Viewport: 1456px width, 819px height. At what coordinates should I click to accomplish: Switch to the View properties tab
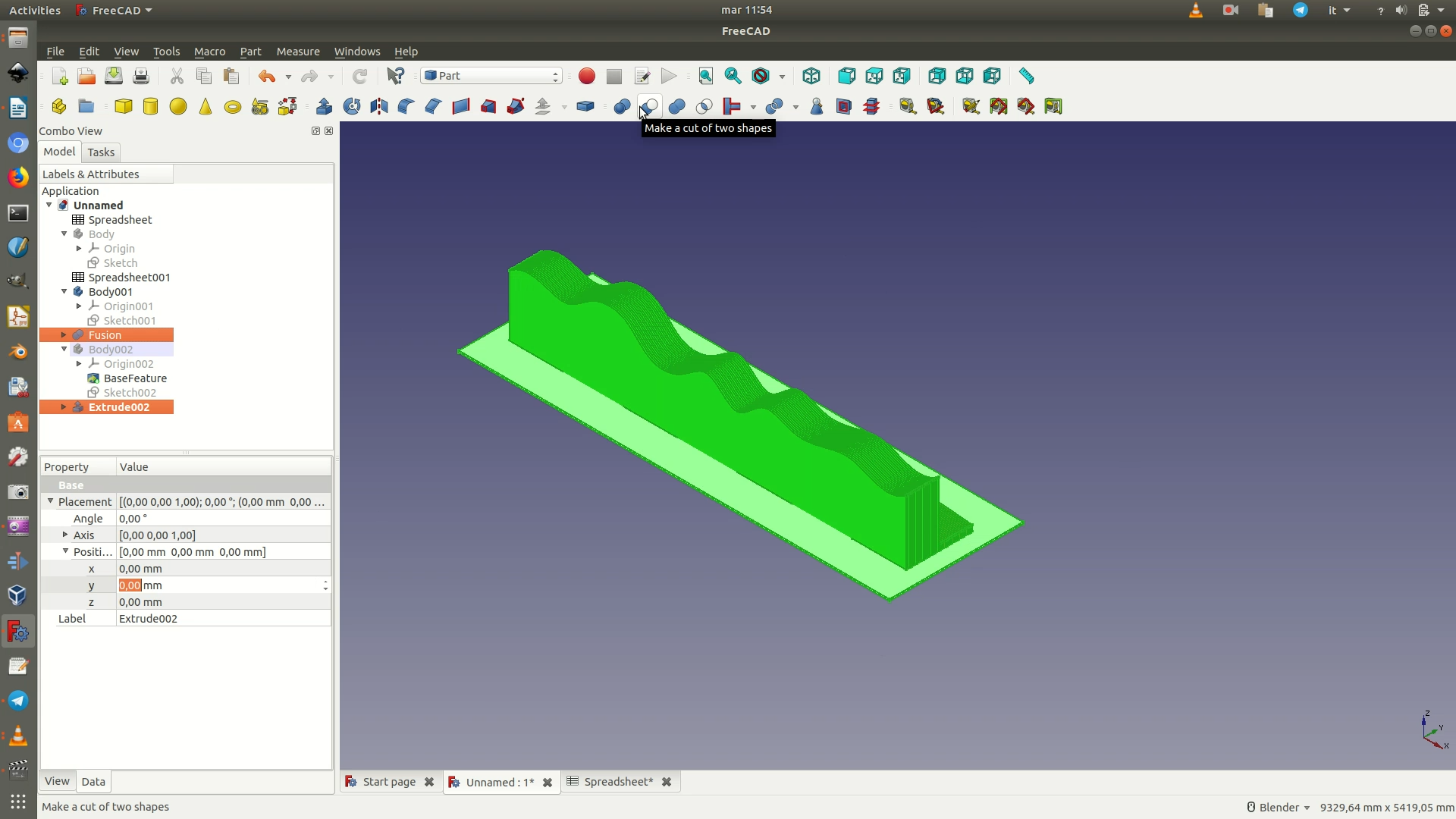(x=57, y=781)
